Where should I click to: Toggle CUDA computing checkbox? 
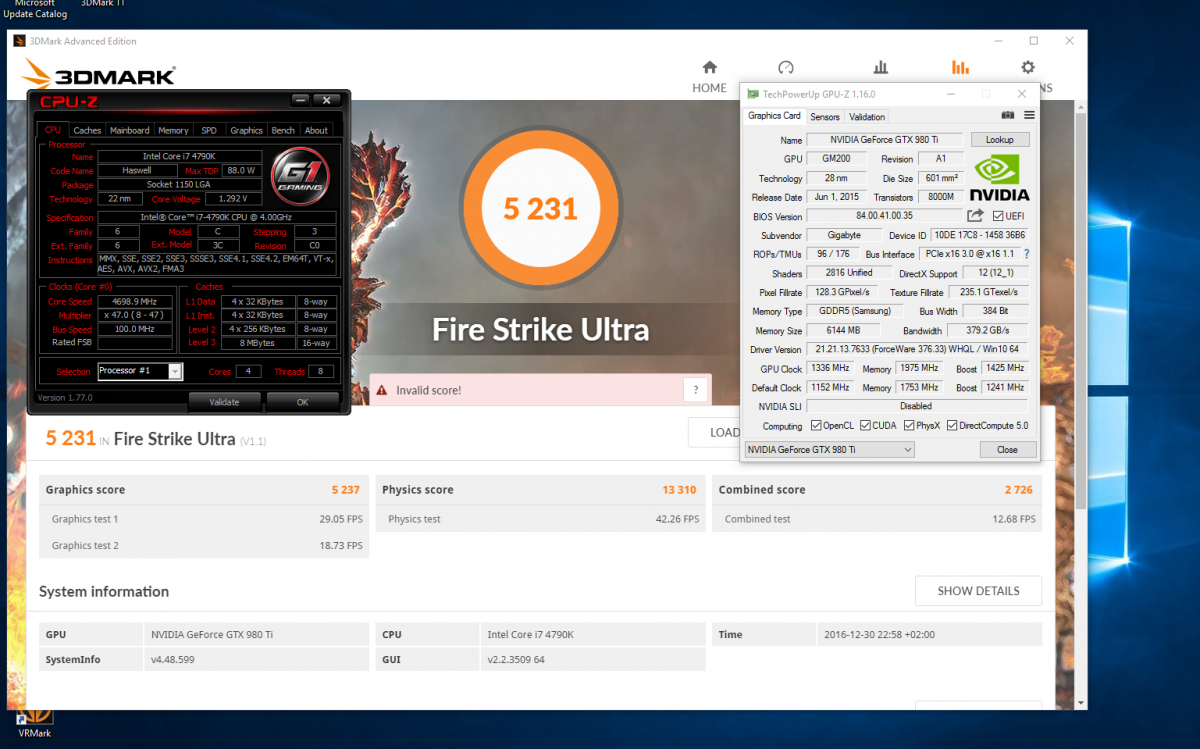click(865, 426)
